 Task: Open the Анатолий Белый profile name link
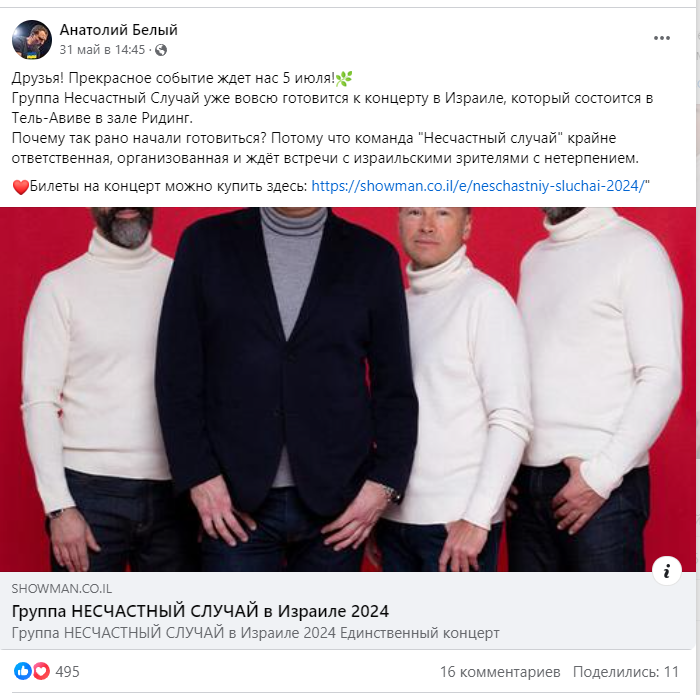pos(119,30)
